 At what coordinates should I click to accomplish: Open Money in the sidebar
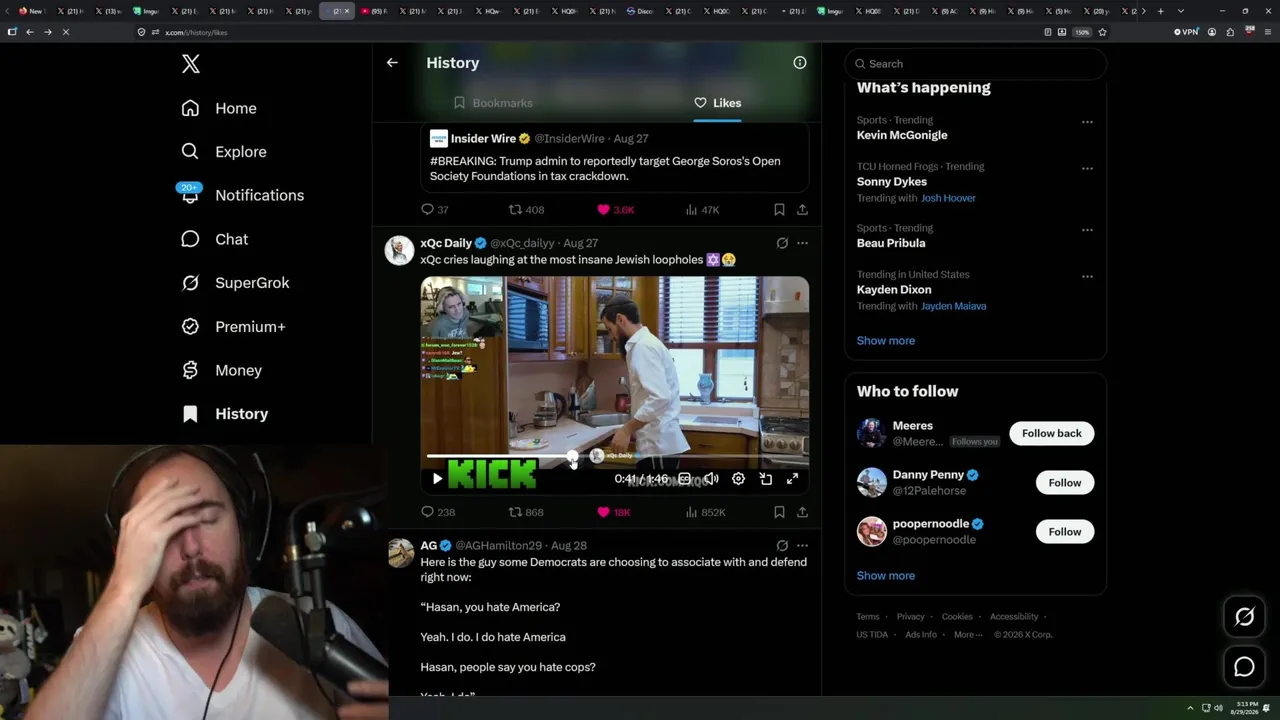pos(221,370)
